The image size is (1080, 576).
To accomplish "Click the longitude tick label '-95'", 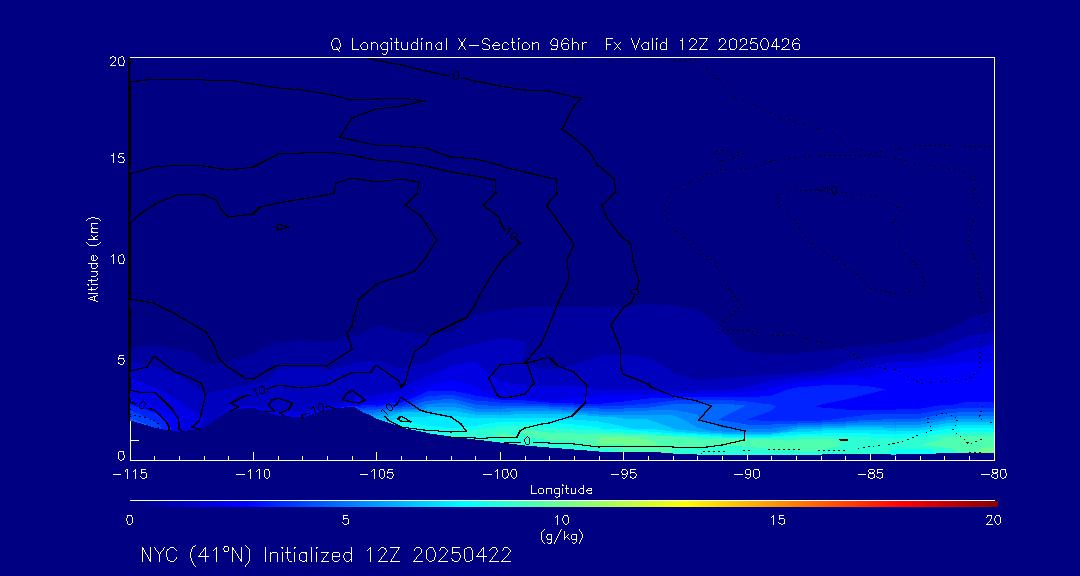I will click(x=623, y=475).
